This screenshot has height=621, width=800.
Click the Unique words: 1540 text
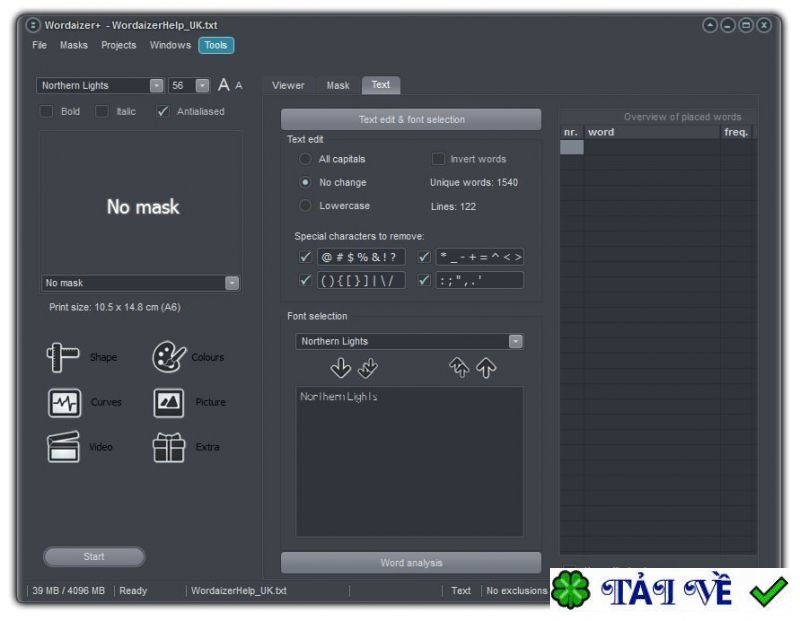pos(473,182)
